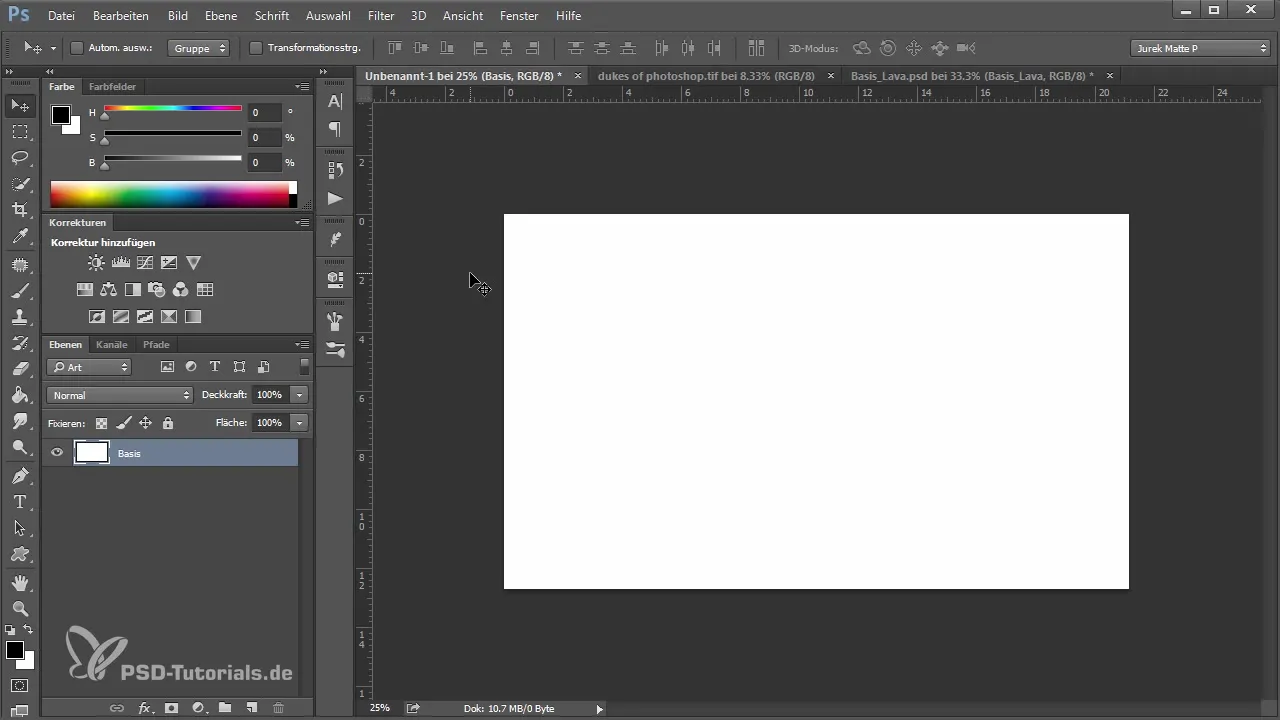This screenshot has width=1280, height=720.
Task: Select the Quick Selection tool
Action: click(20, 184)
